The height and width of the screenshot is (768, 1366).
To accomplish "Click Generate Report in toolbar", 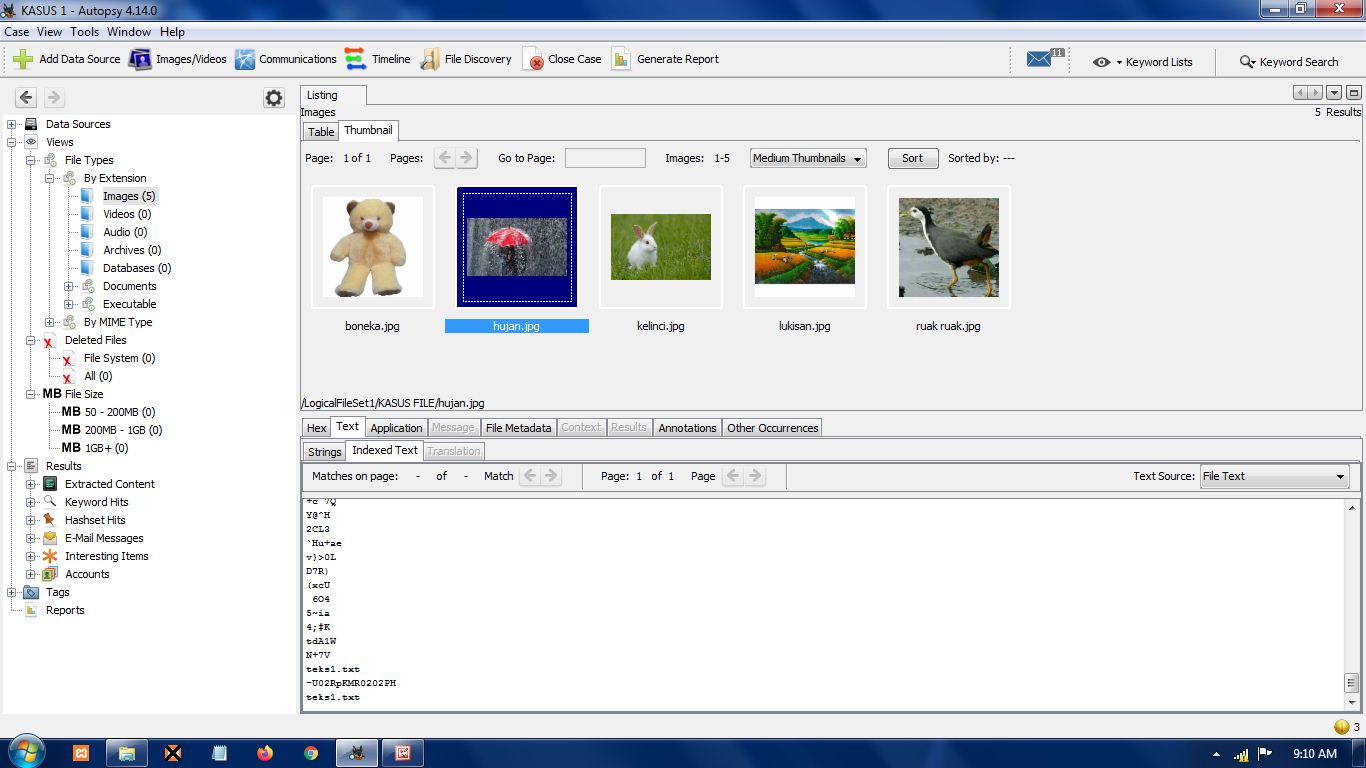I will click(x=621, y=59).
